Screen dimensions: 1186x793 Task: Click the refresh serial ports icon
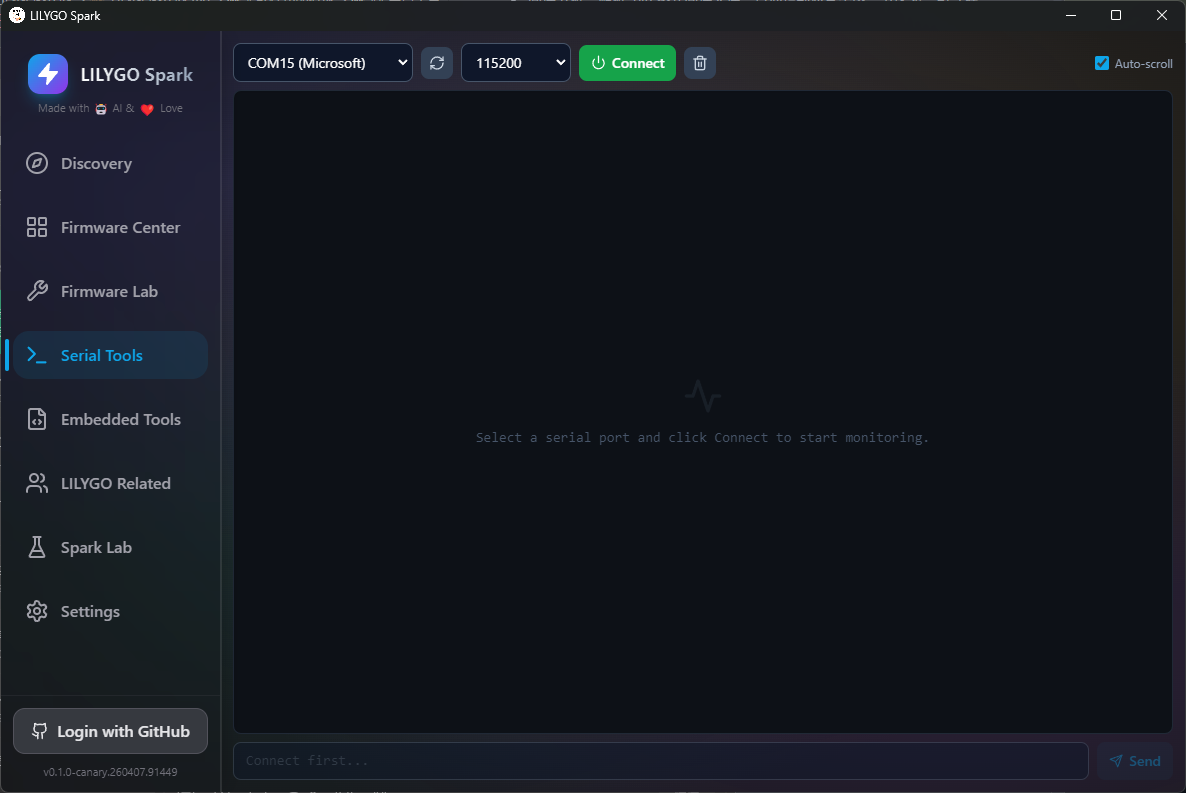tap(437, 63)
